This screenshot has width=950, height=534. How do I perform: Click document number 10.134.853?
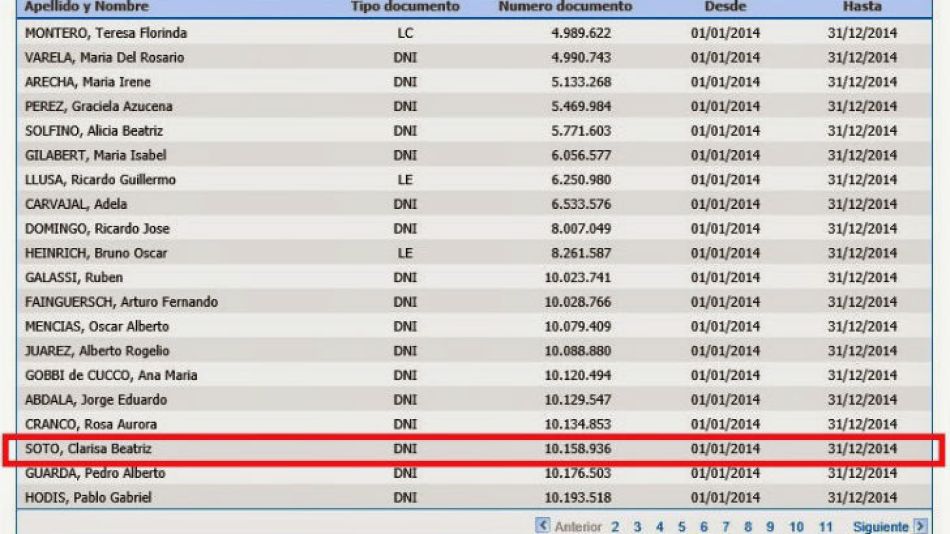(x=578, y=424)
